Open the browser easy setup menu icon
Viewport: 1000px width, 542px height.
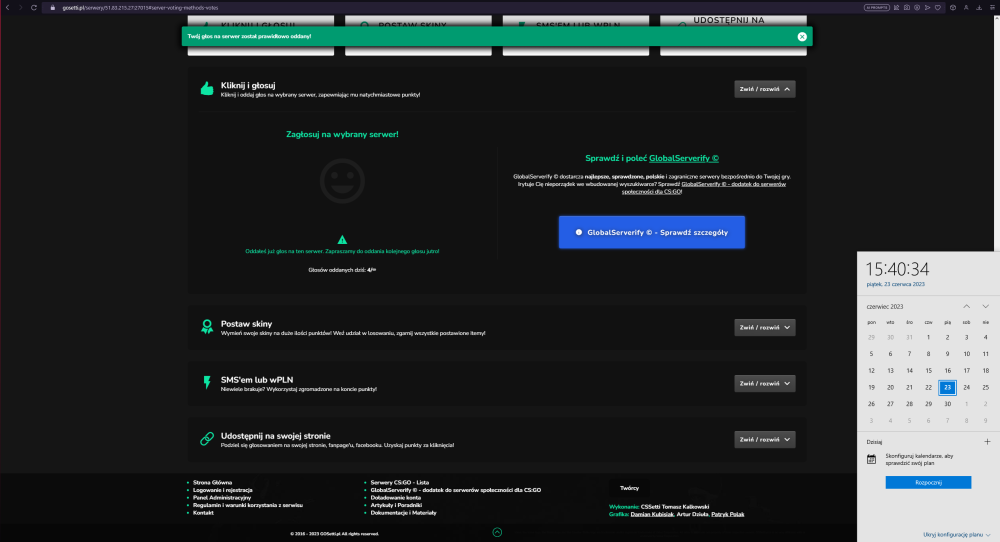pyautogui.click(x=992, y=8)
